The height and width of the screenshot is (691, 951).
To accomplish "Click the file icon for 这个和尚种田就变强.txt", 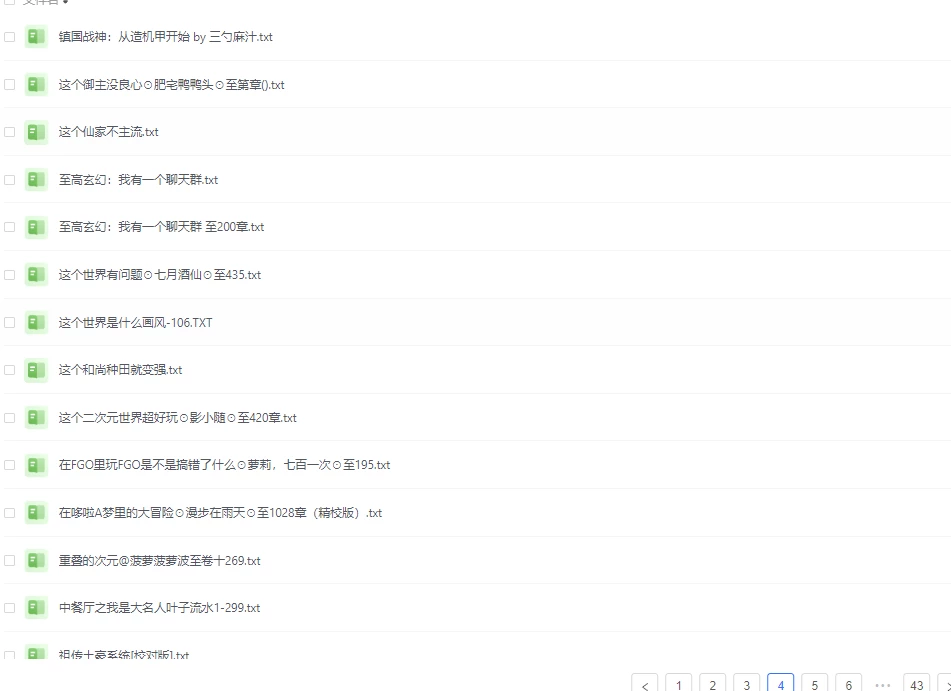I will (35, 369).
